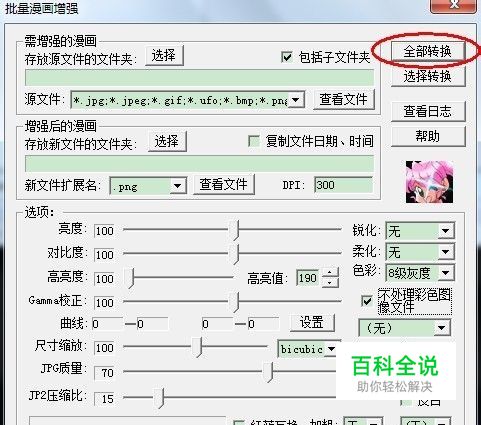Click 选择 next to 存放源文件的文件夹
Viewport: 481px width, 425px height.
click(x=164, y=55)
